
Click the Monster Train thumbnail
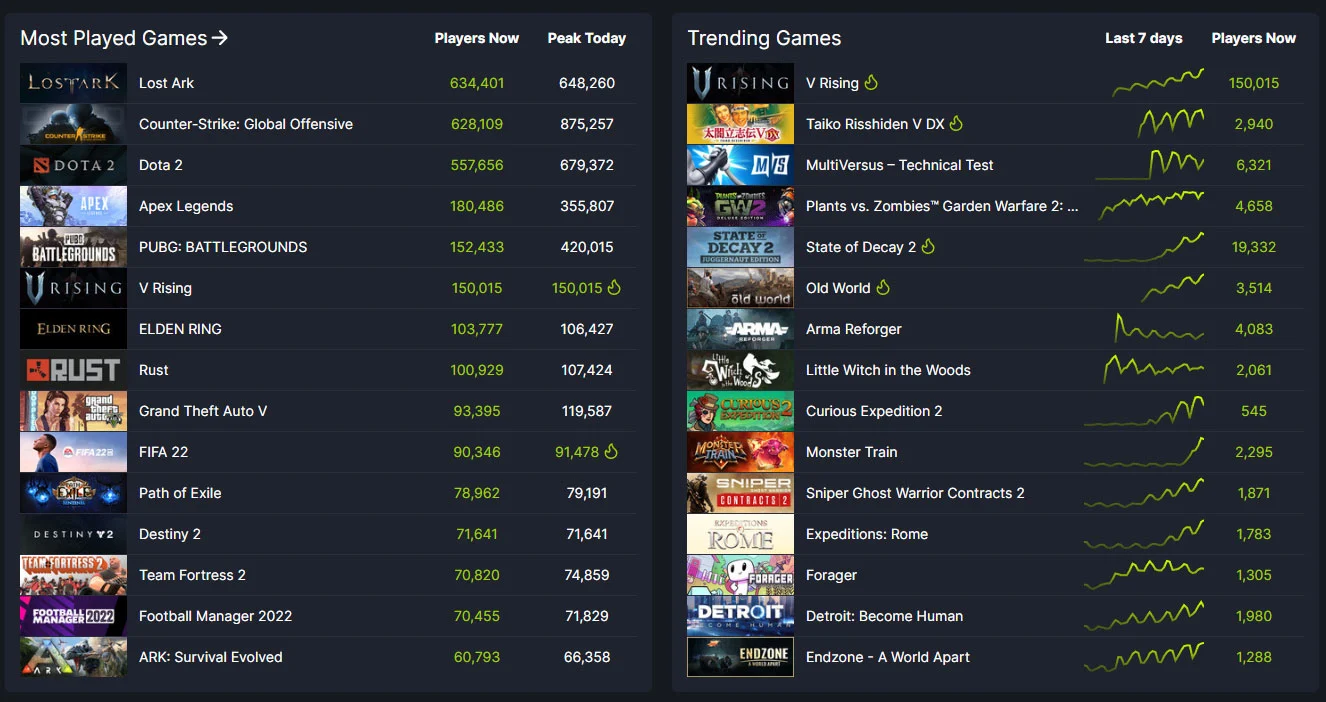pos(741,452)
